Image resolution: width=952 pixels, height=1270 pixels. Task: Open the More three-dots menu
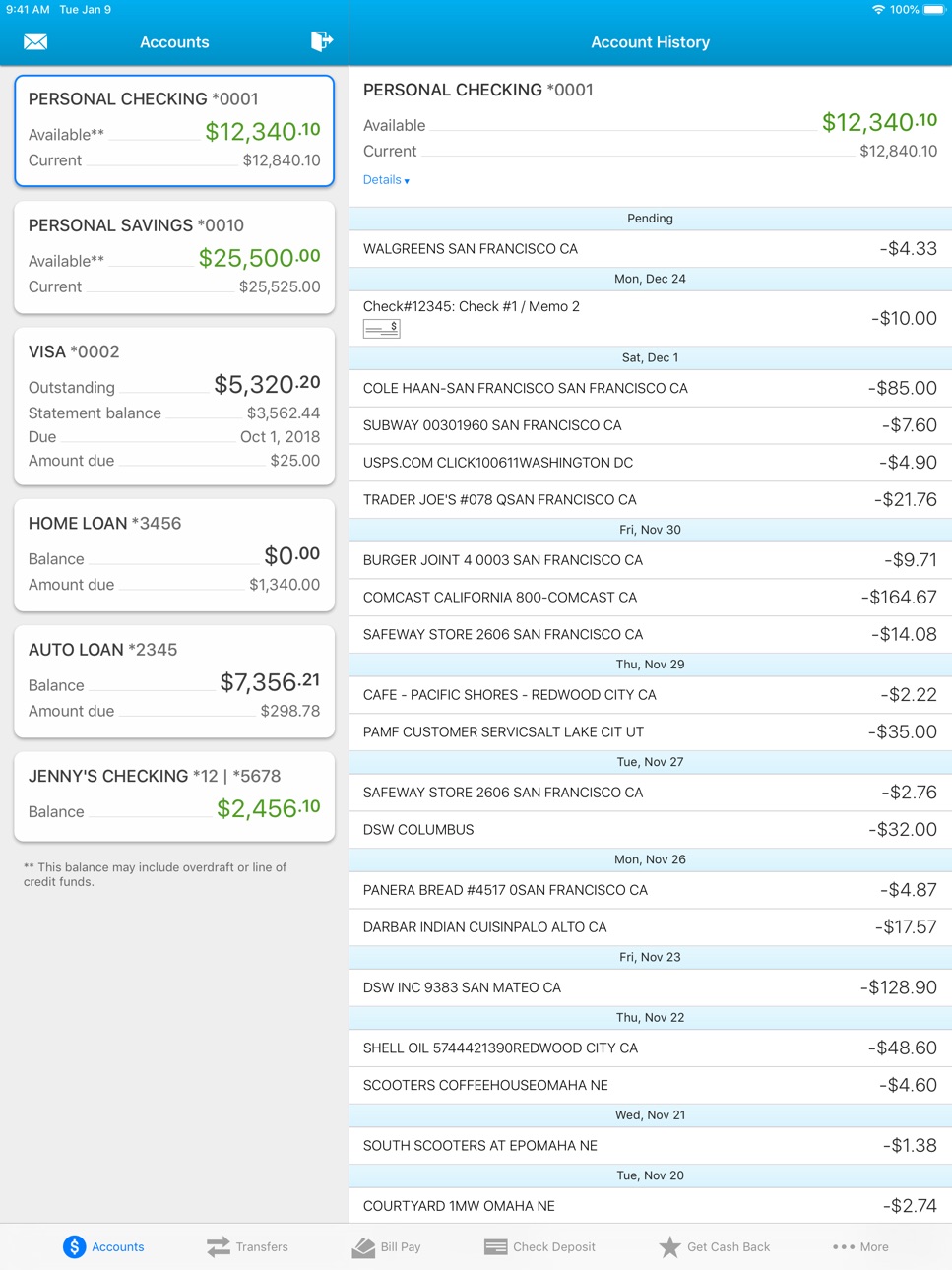click(x=844, y=1247)
